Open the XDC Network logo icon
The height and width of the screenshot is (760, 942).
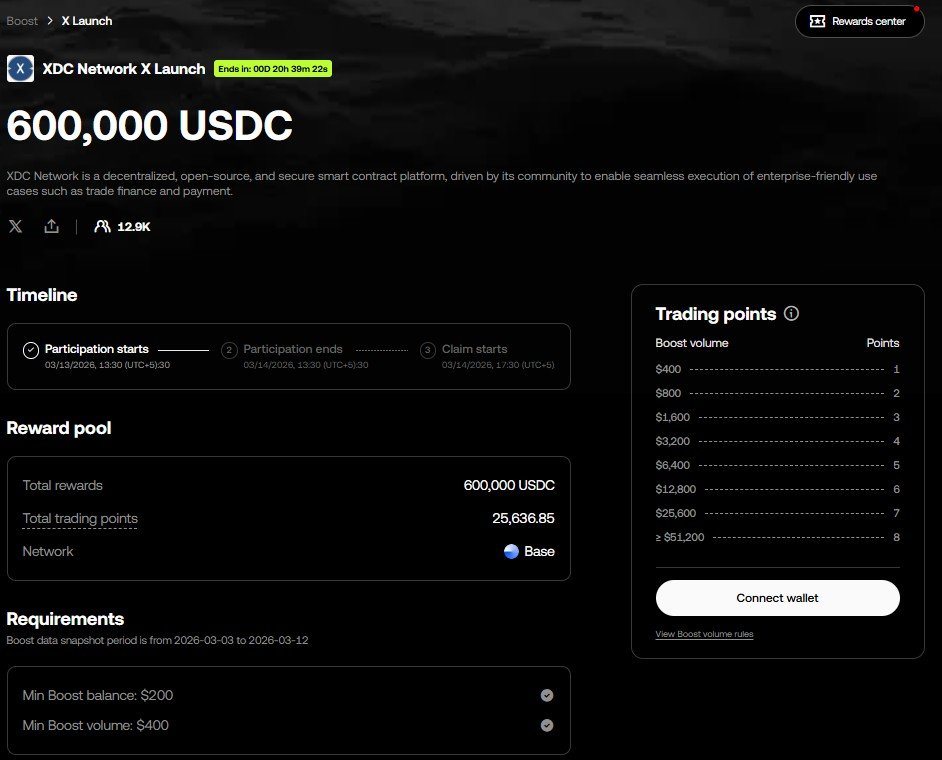pyautogui.click(x=20, y=68)
